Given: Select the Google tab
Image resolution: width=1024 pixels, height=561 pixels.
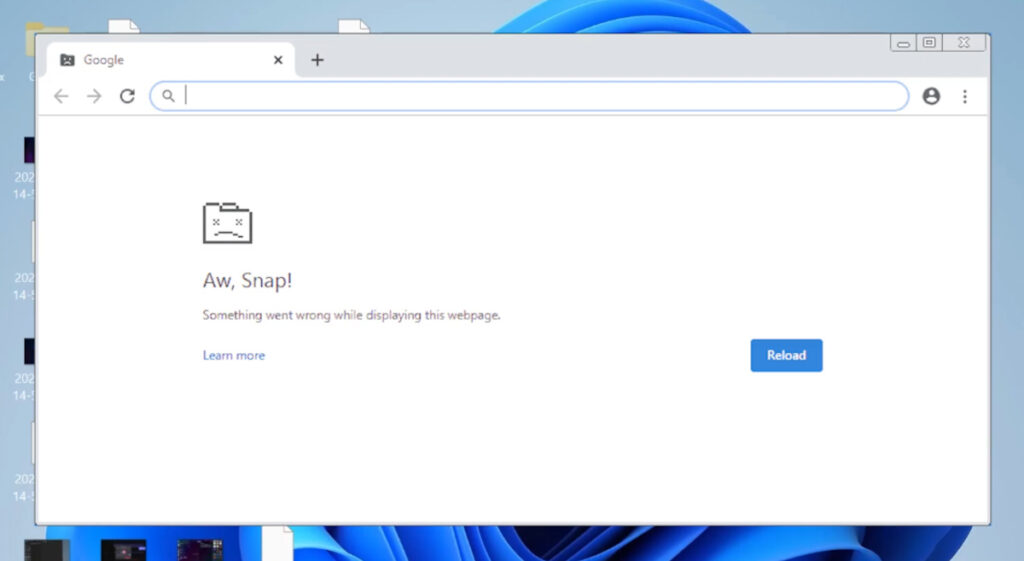Looking at the screenshot, I should (x=170, y=60).
